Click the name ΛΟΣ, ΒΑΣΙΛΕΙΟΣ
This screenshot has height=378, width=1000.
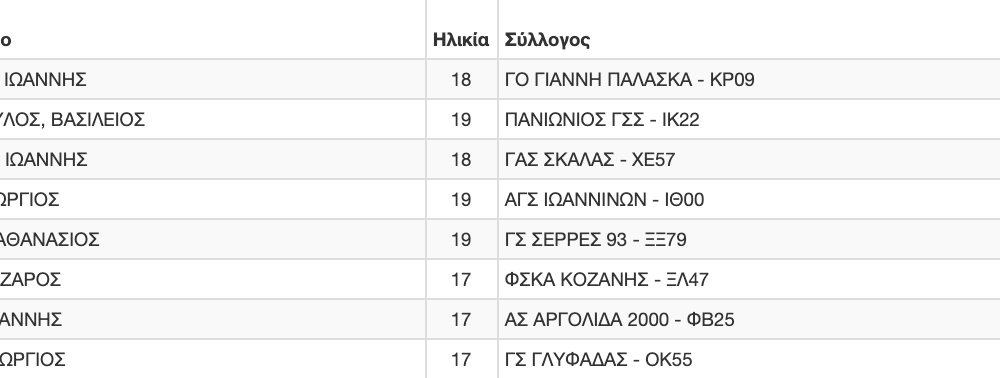coord(73,120)
